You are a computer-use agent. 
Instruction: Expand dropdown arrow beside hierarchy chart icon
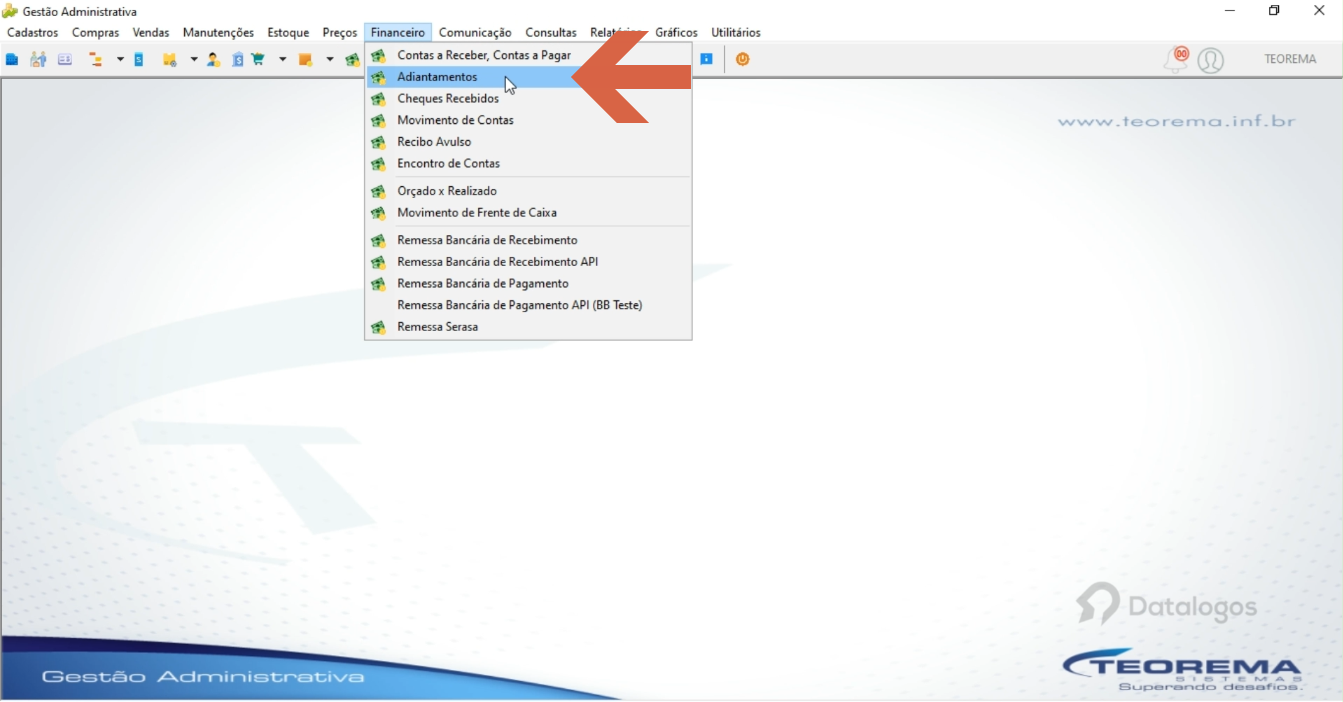click(x=120, y=59)
